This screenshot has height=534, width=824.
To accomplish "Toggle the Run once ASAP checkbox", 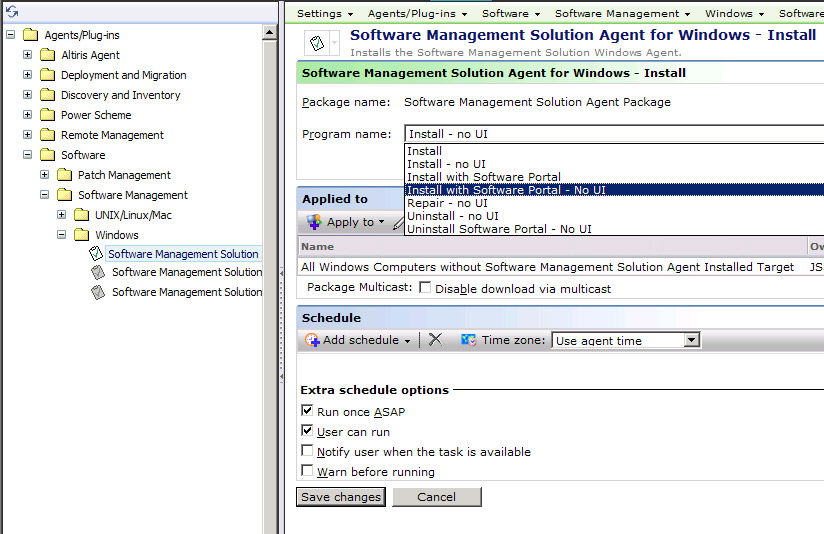I will tap(307, 411).
